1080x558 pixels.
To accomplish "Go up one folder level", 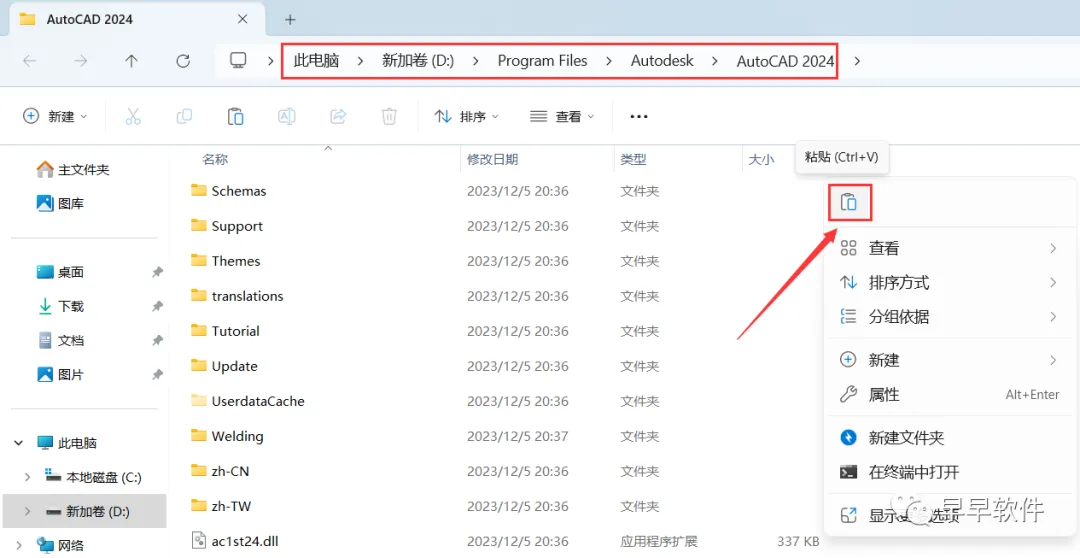I will (x=132, y=61).
